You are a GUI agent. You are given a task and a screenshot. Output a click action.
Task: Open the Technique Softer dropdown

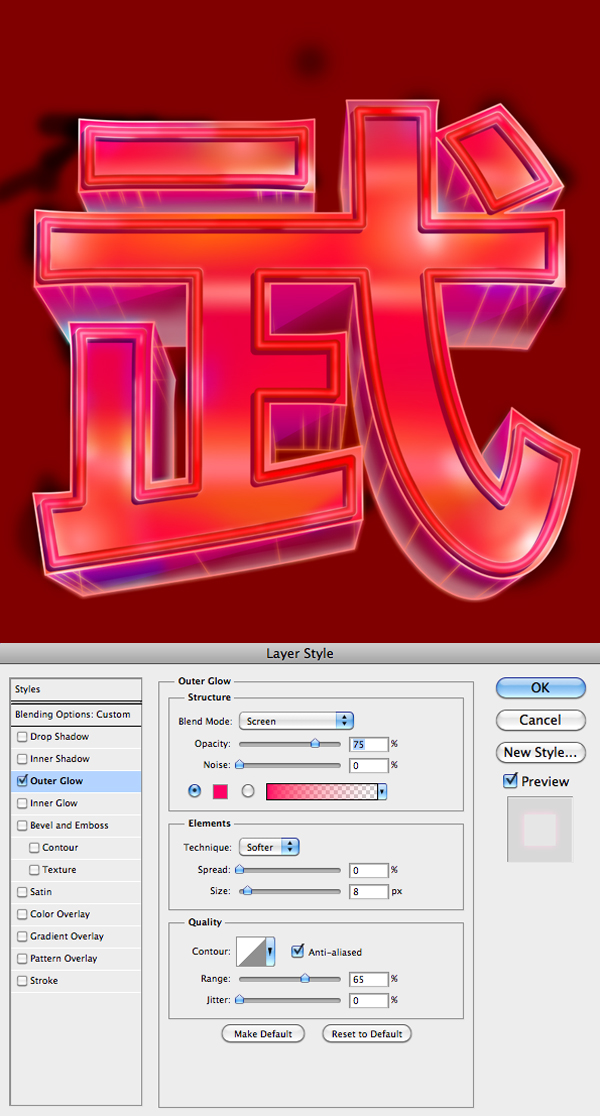(x=268, y=848)
